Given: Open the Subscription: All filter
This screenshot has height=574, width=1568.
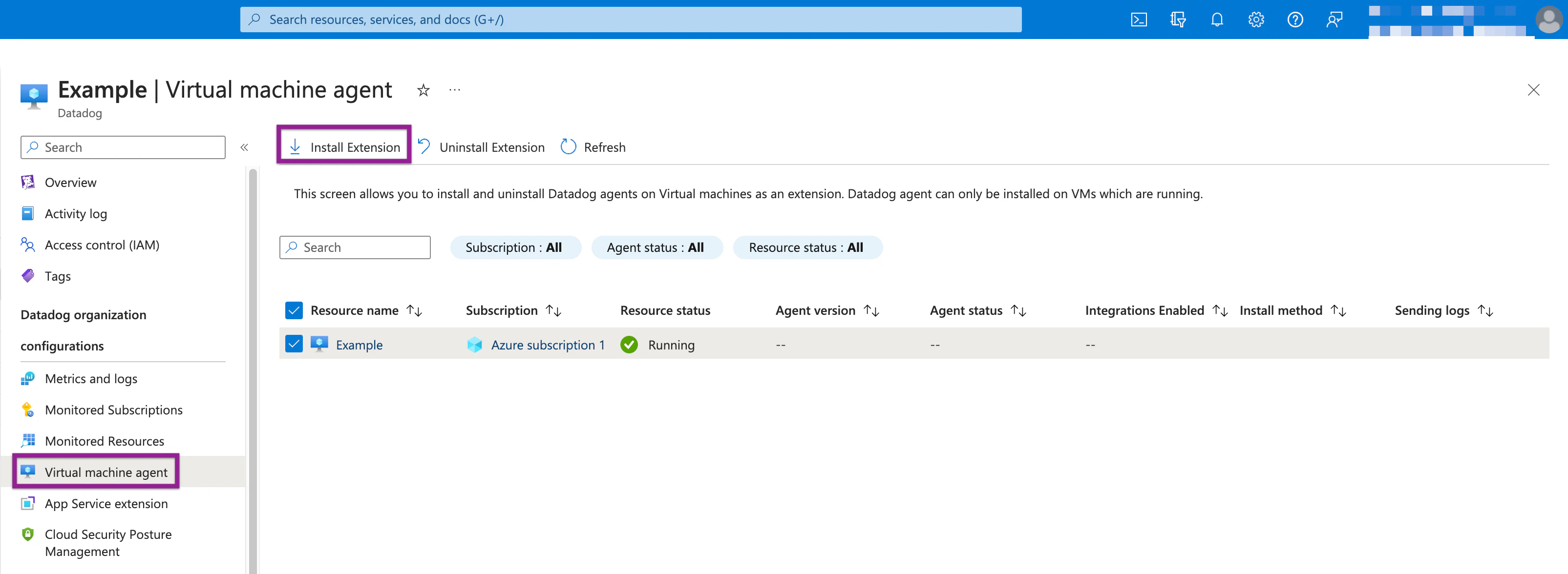Looking at the screenshot, I should [515, 247].
